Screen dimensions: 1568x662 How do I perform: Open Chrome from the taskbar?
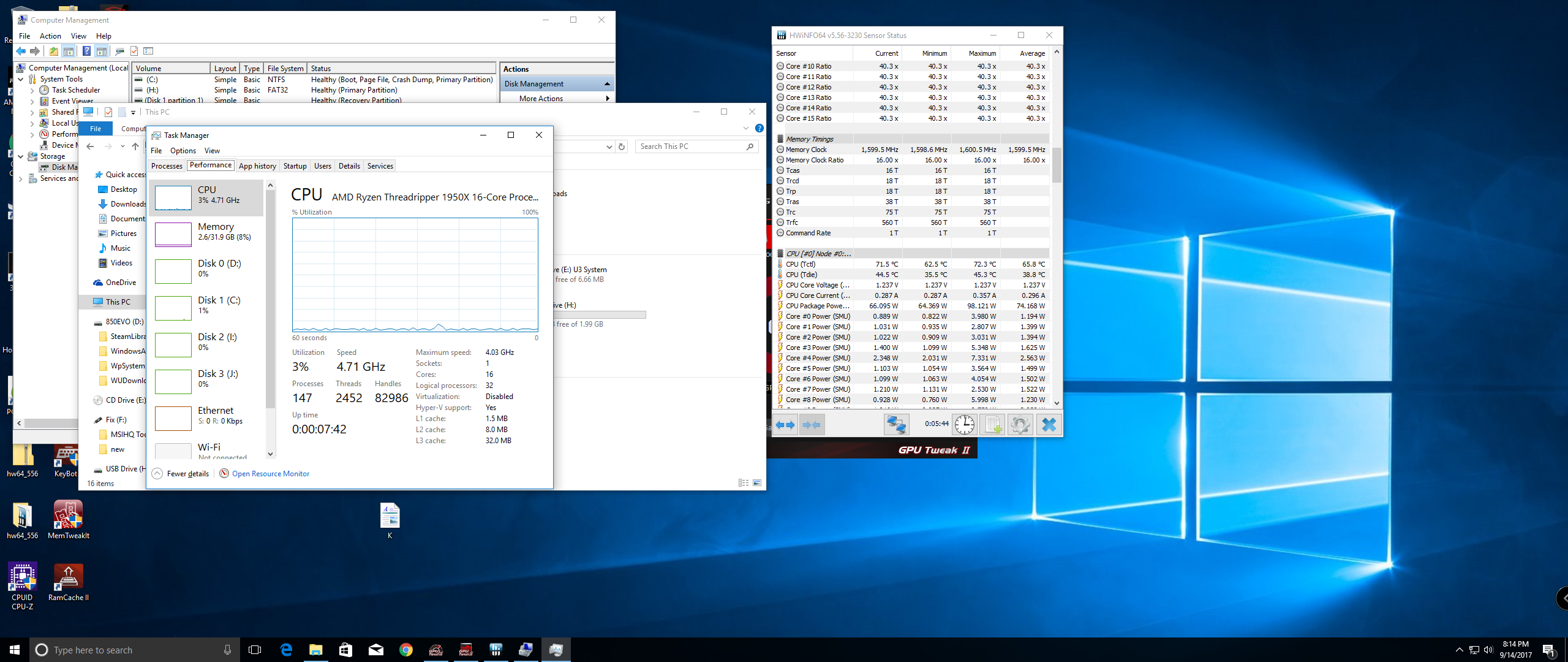coord(405,650)
